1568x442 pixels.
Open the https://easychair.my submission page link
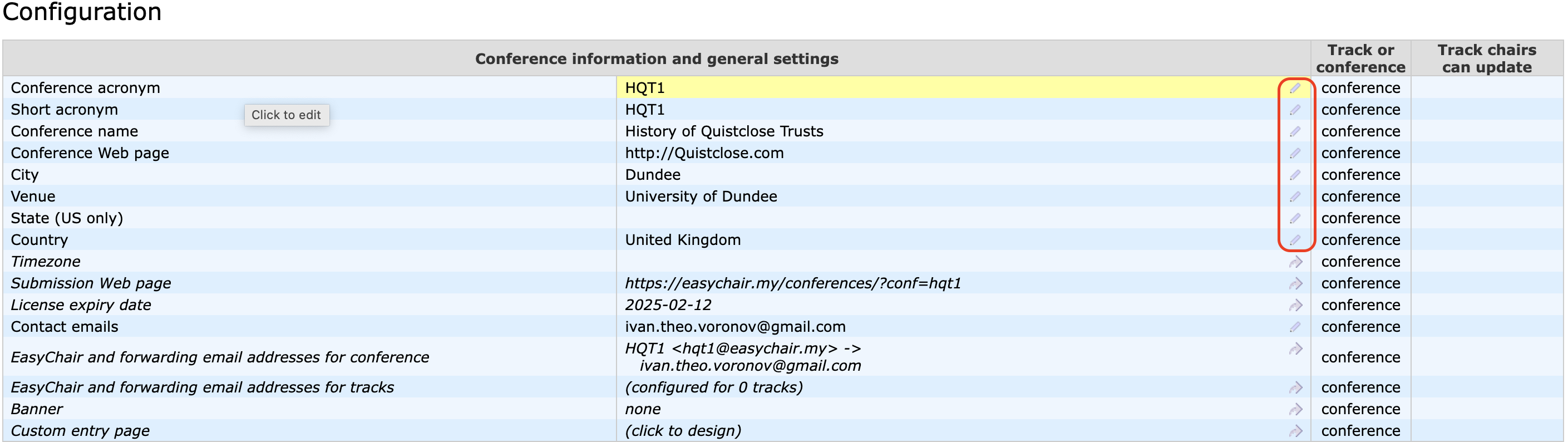[x=792, y=284]
